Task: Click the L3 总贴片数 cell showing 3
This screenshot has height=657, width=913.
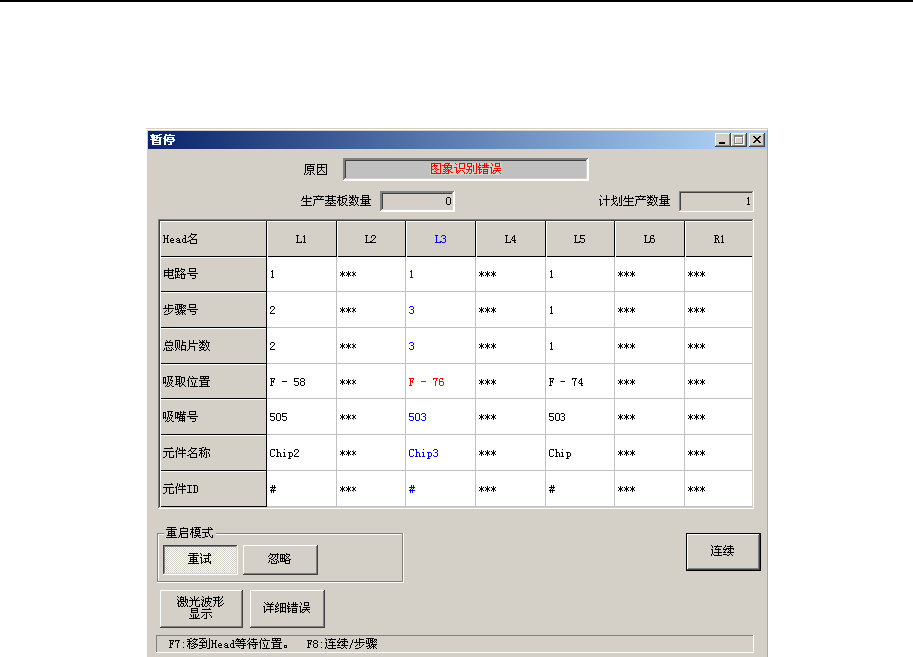Action: [441, 346]
